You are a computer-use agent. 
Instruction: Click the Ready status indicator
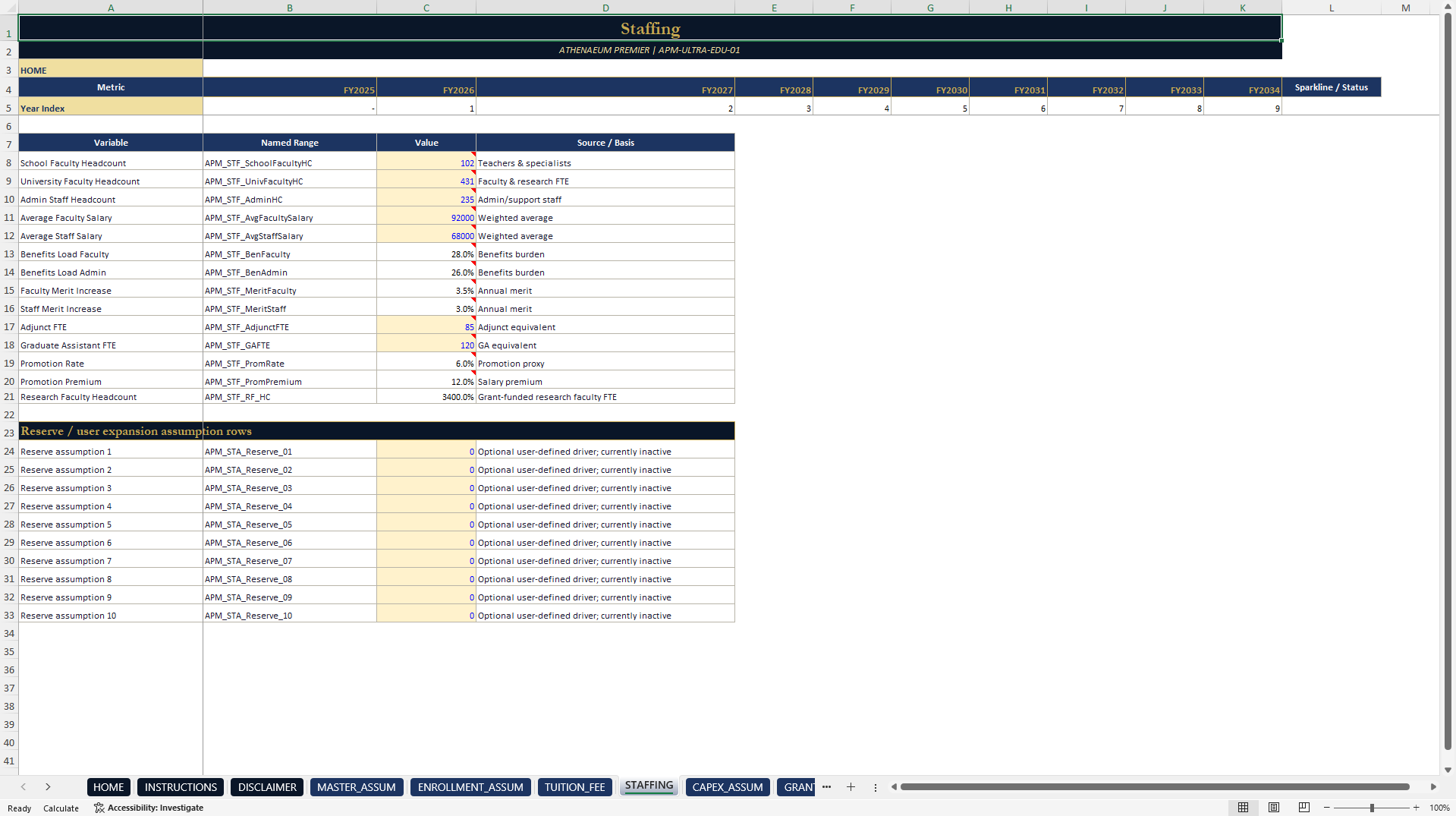(20, 808)
